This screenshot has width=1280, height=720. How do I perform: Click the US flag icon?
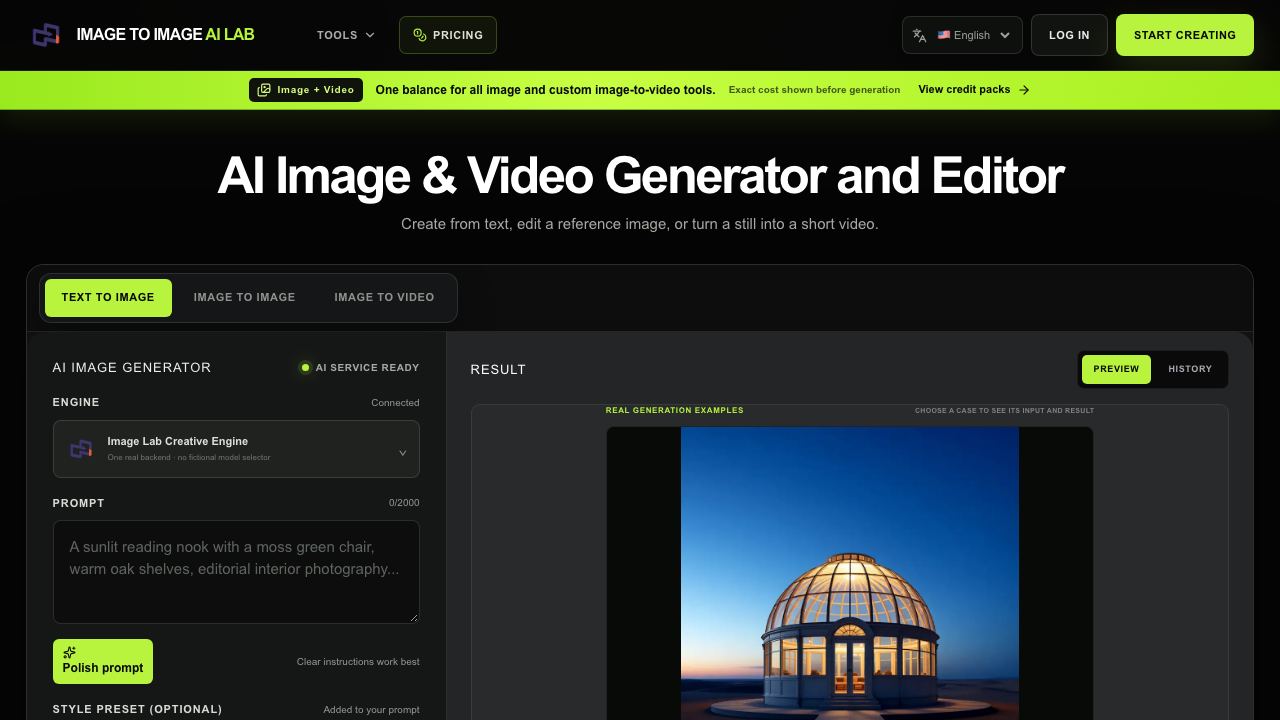tap(944, 35)
